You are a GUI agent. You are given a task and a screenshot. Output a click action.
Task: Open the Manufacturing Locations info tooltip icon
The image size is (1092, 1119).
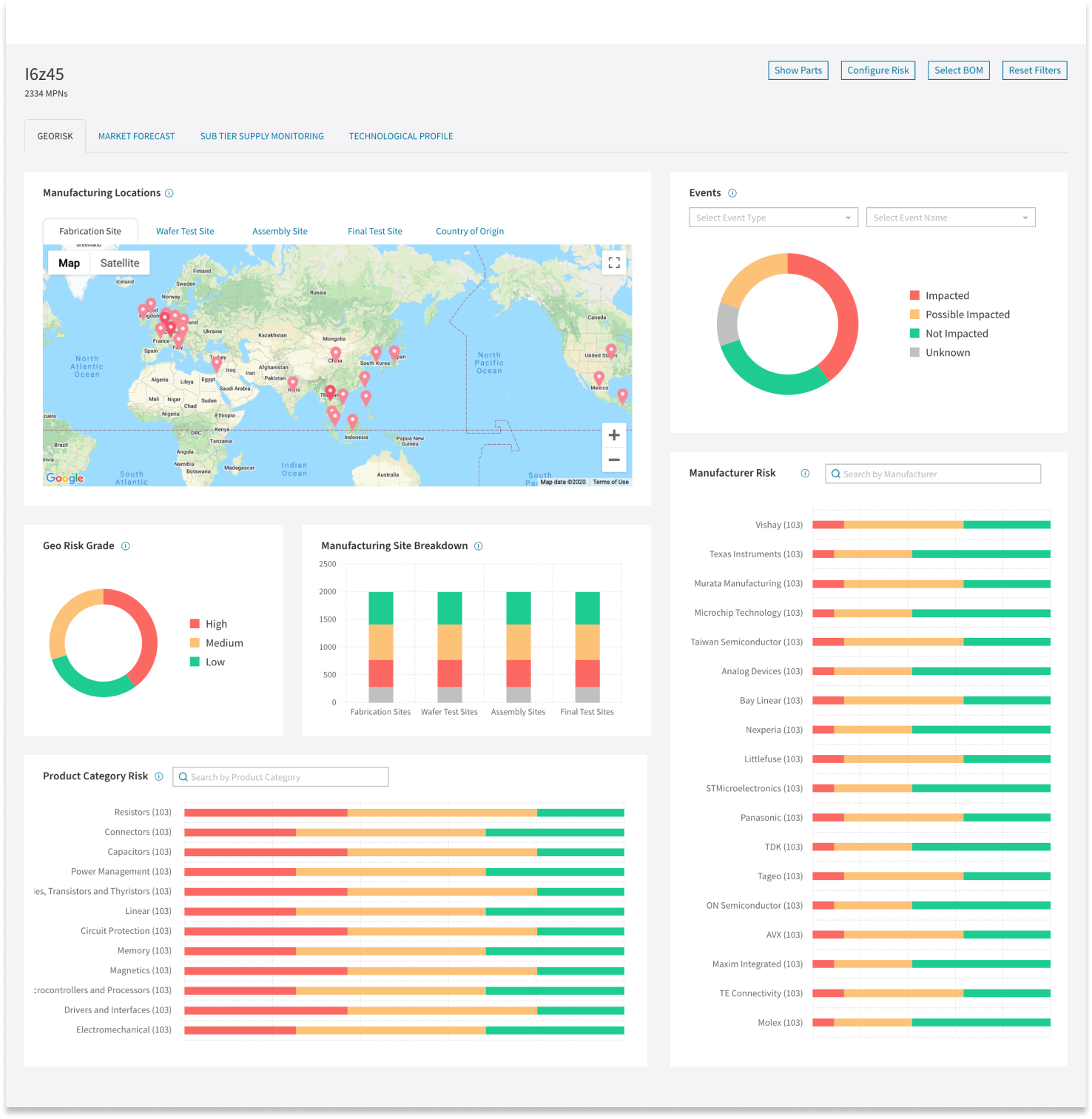pyautogui.click(x=169, y=192)
